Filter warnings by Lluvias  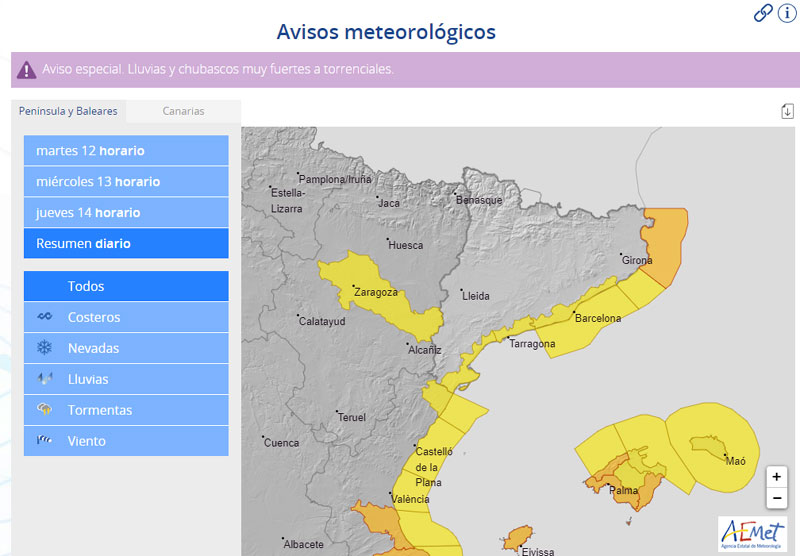point(88,379)
